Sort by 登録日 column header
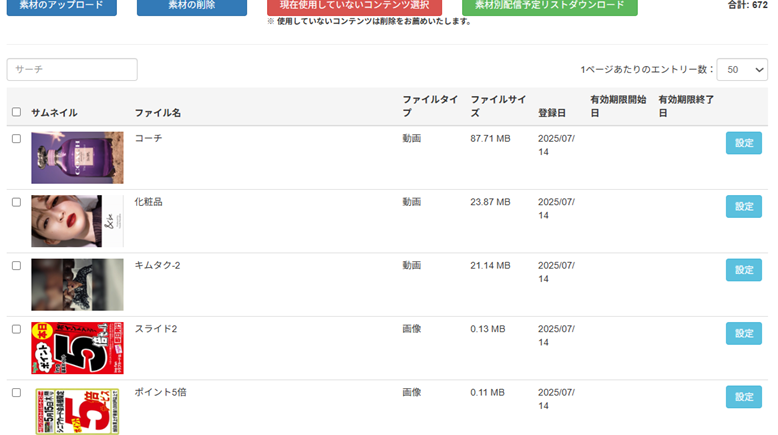 (x=552, y=113)
